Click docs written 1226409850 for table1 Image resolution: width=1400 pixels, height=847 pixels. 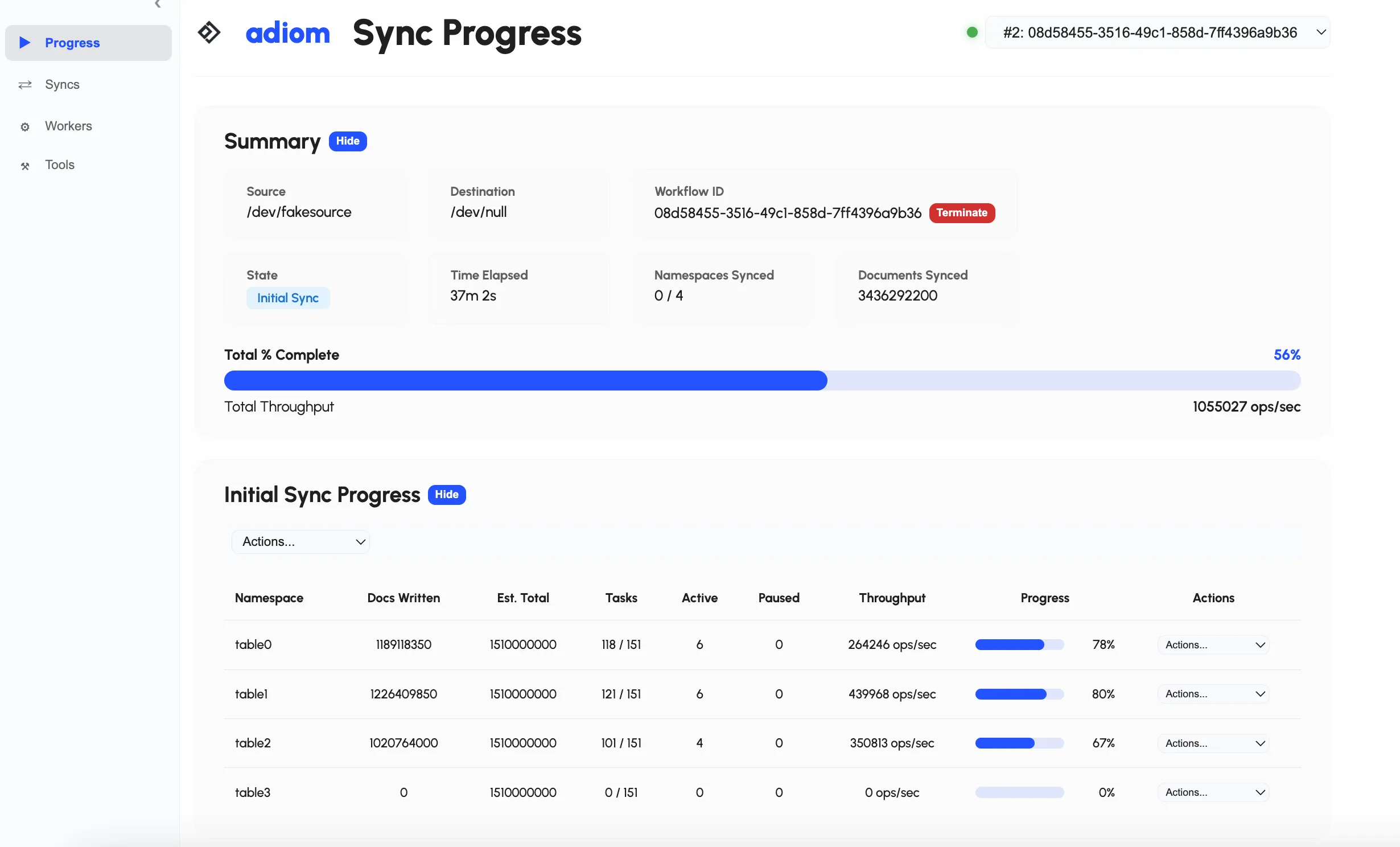[x=403, y=694]
